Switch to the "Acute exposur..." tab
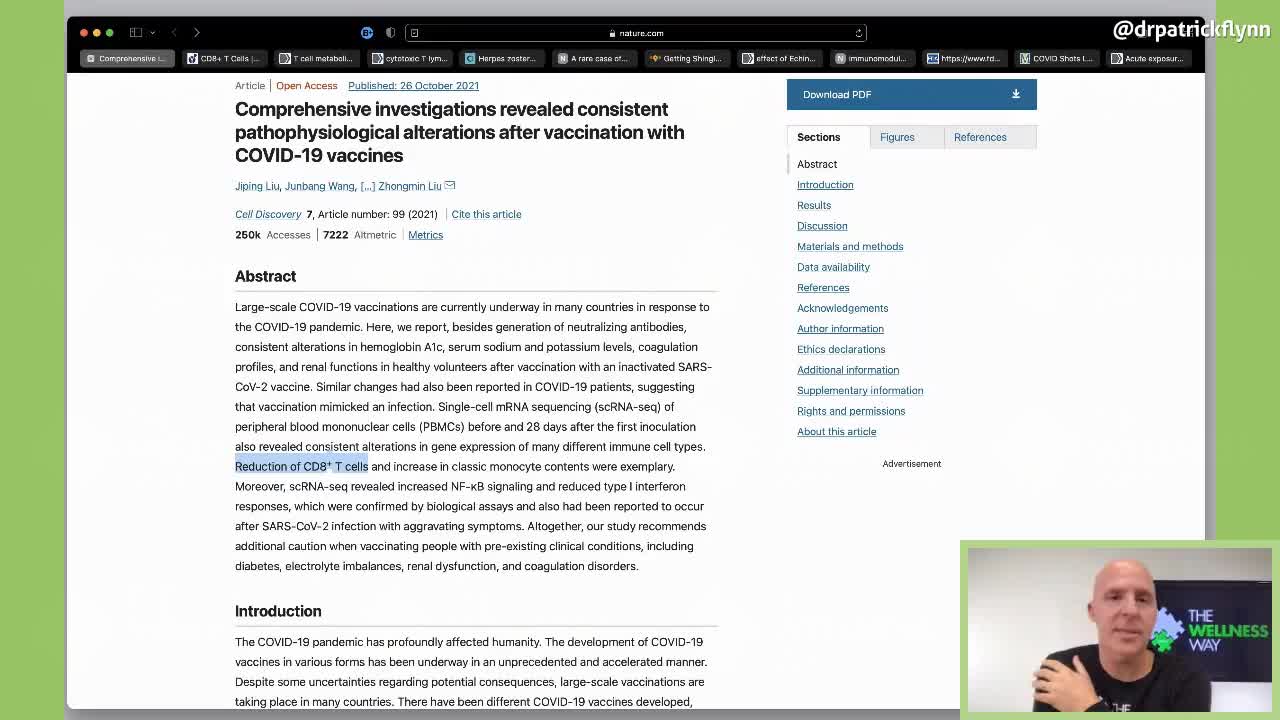This screenshot has height=720, width=1280. (1148, 58)
